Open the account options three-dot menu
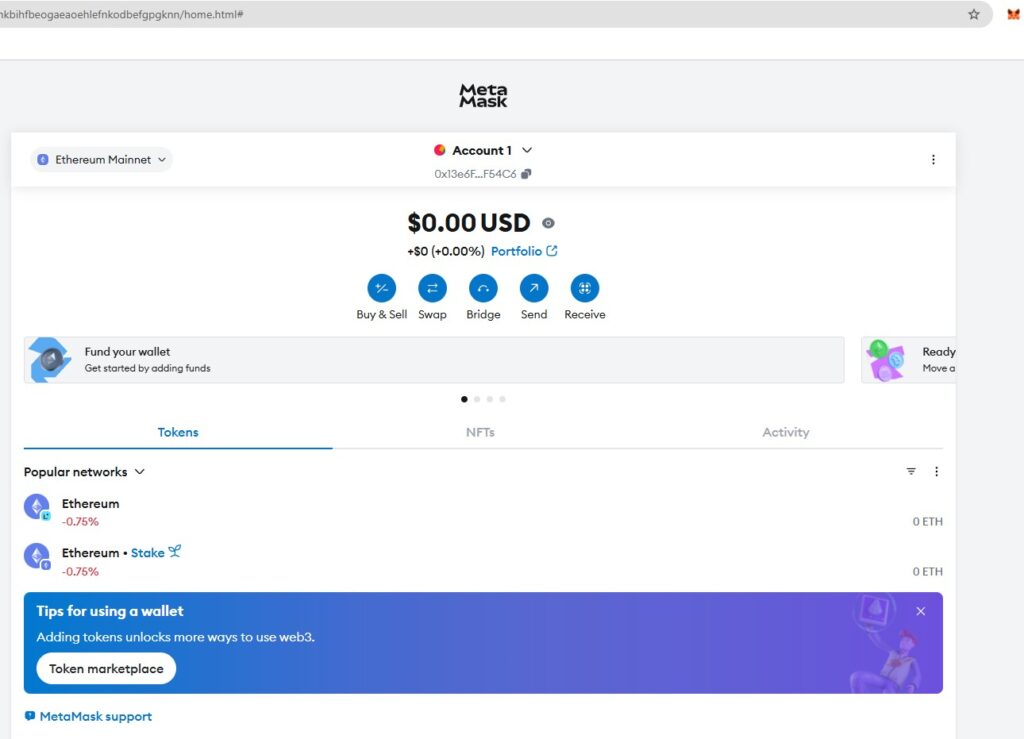1024x739 pixels. click(933, 159)
